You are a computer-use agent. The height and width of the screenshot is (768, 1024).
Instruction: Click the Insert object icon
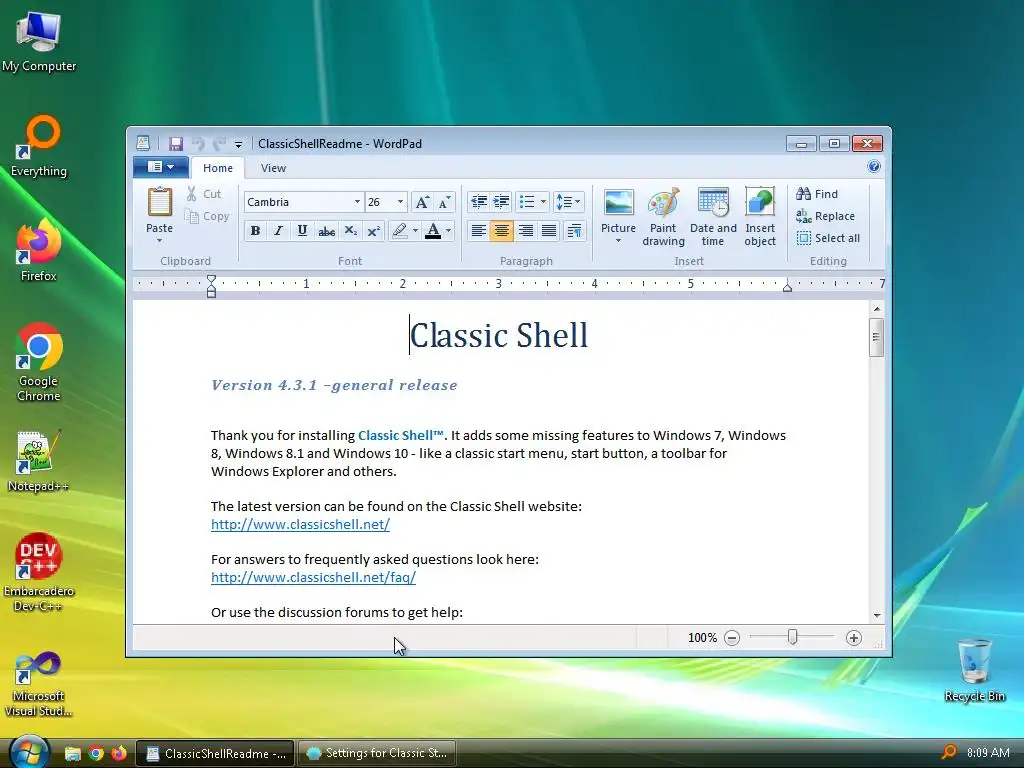[x=760, y=202]
